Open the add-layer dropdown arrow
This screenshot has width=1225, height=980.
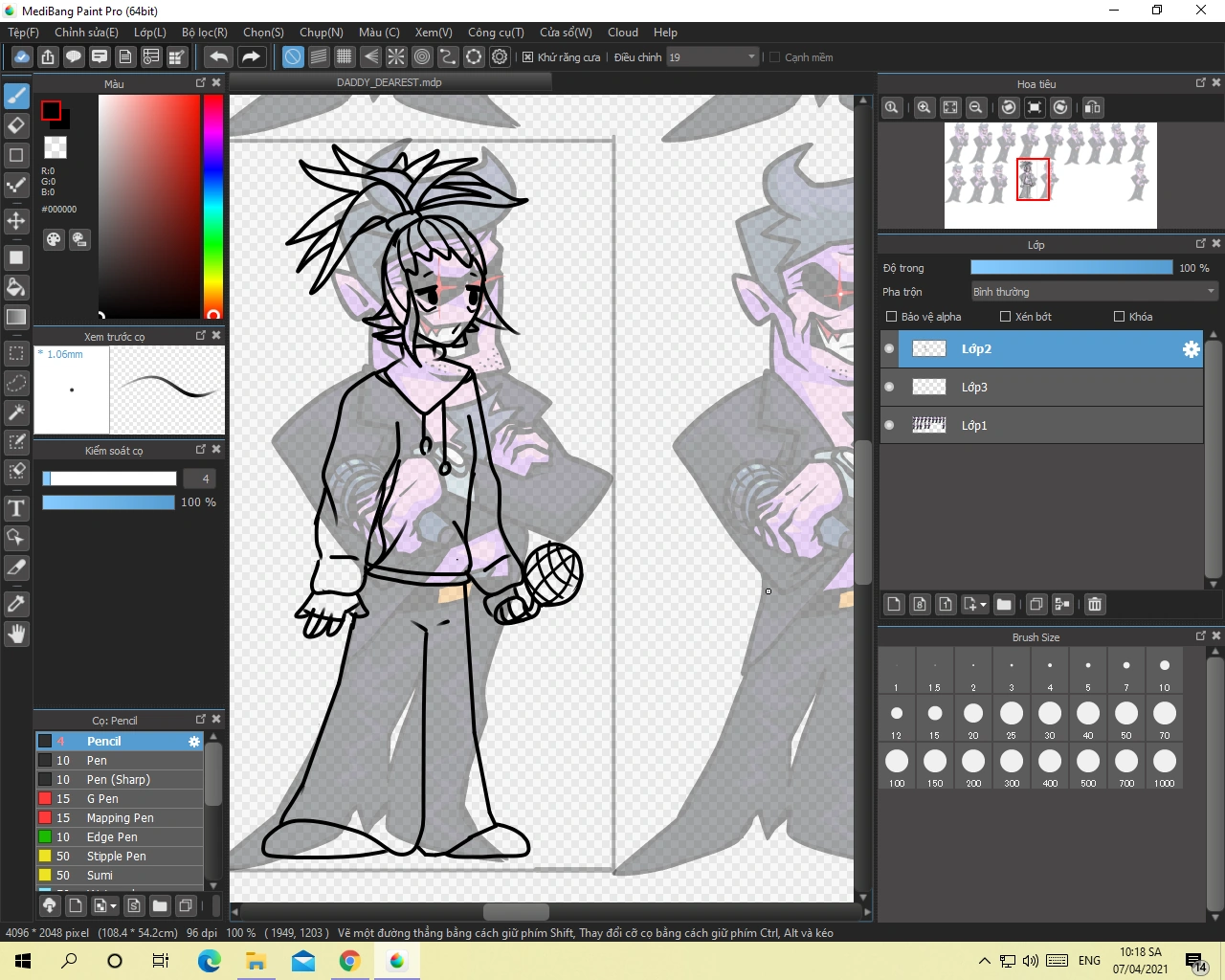click(x=983, y=605)
